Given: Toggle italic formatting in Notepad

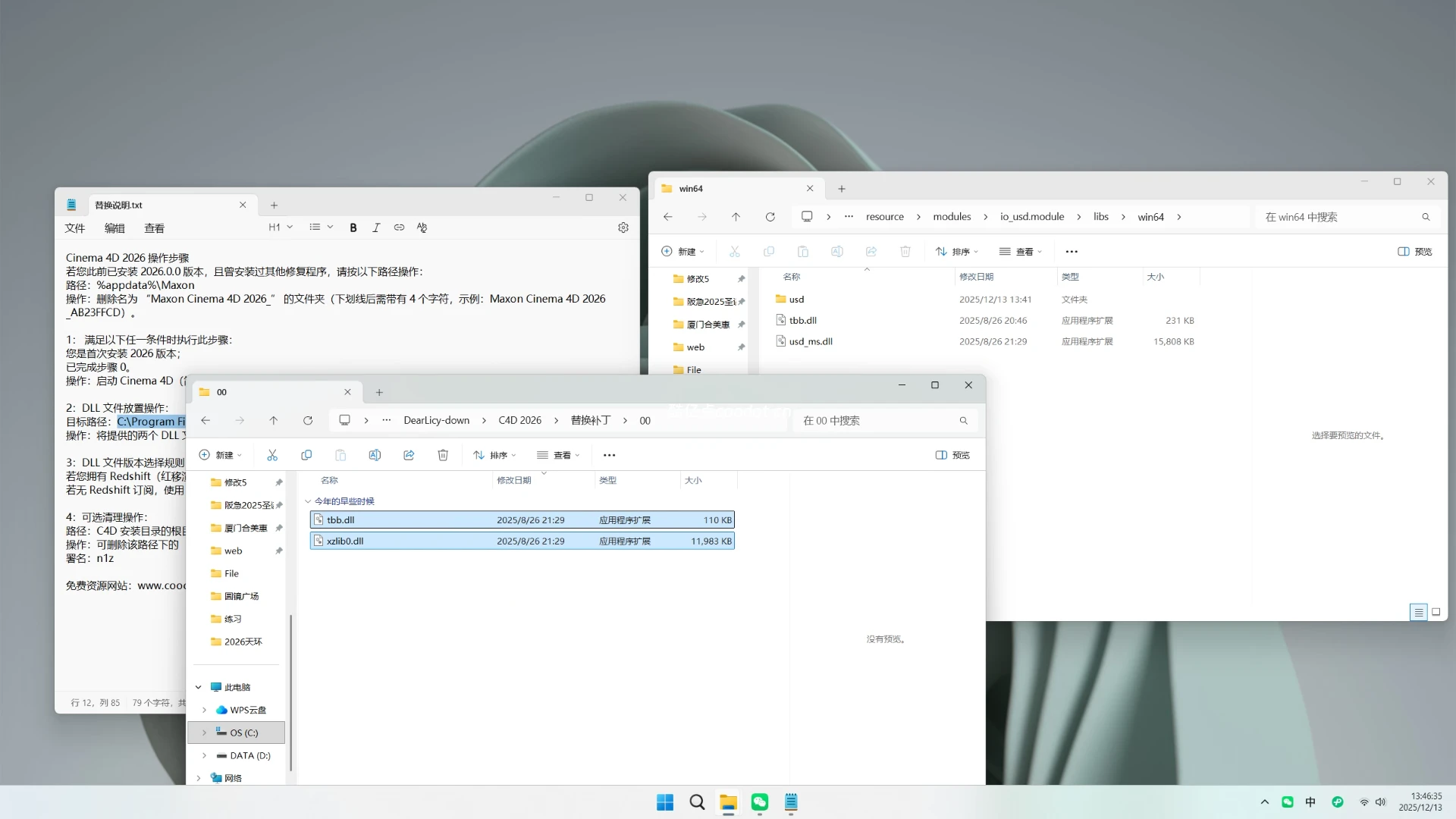Looking at the screenshot, I should tap(376, 227).
